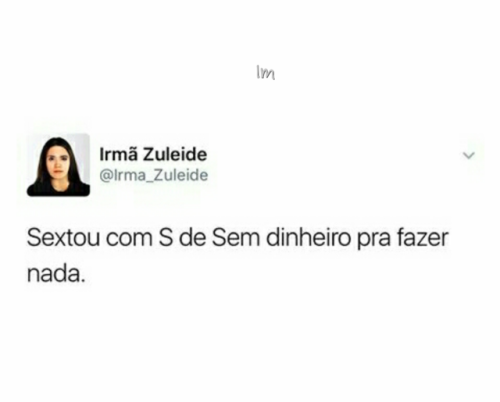Open Irmã Zuleide's profile picture
Screen dimensions: 500x402
pos(58,165)
